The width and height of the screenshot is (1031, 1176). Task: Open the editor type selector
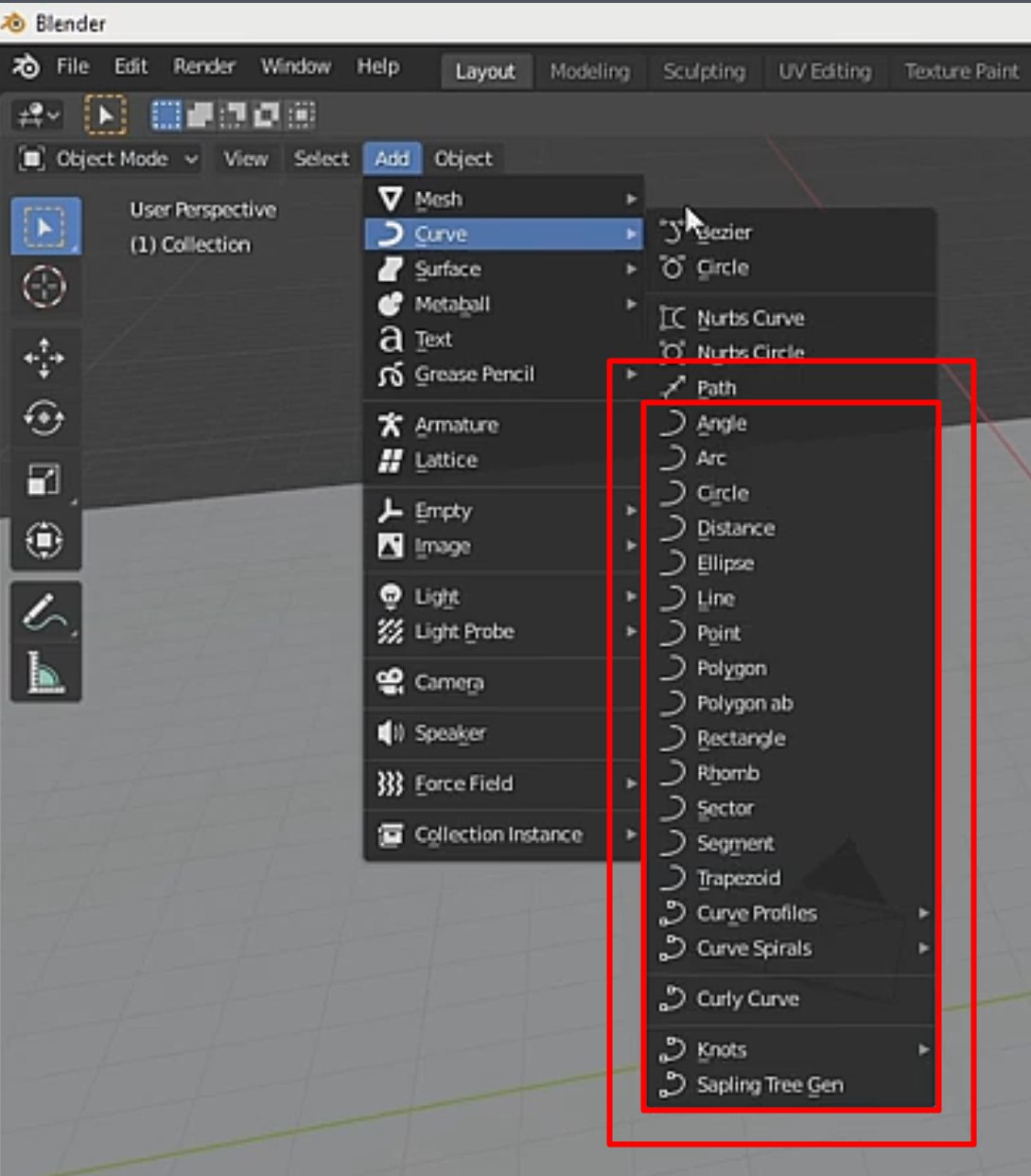(37, 115)
